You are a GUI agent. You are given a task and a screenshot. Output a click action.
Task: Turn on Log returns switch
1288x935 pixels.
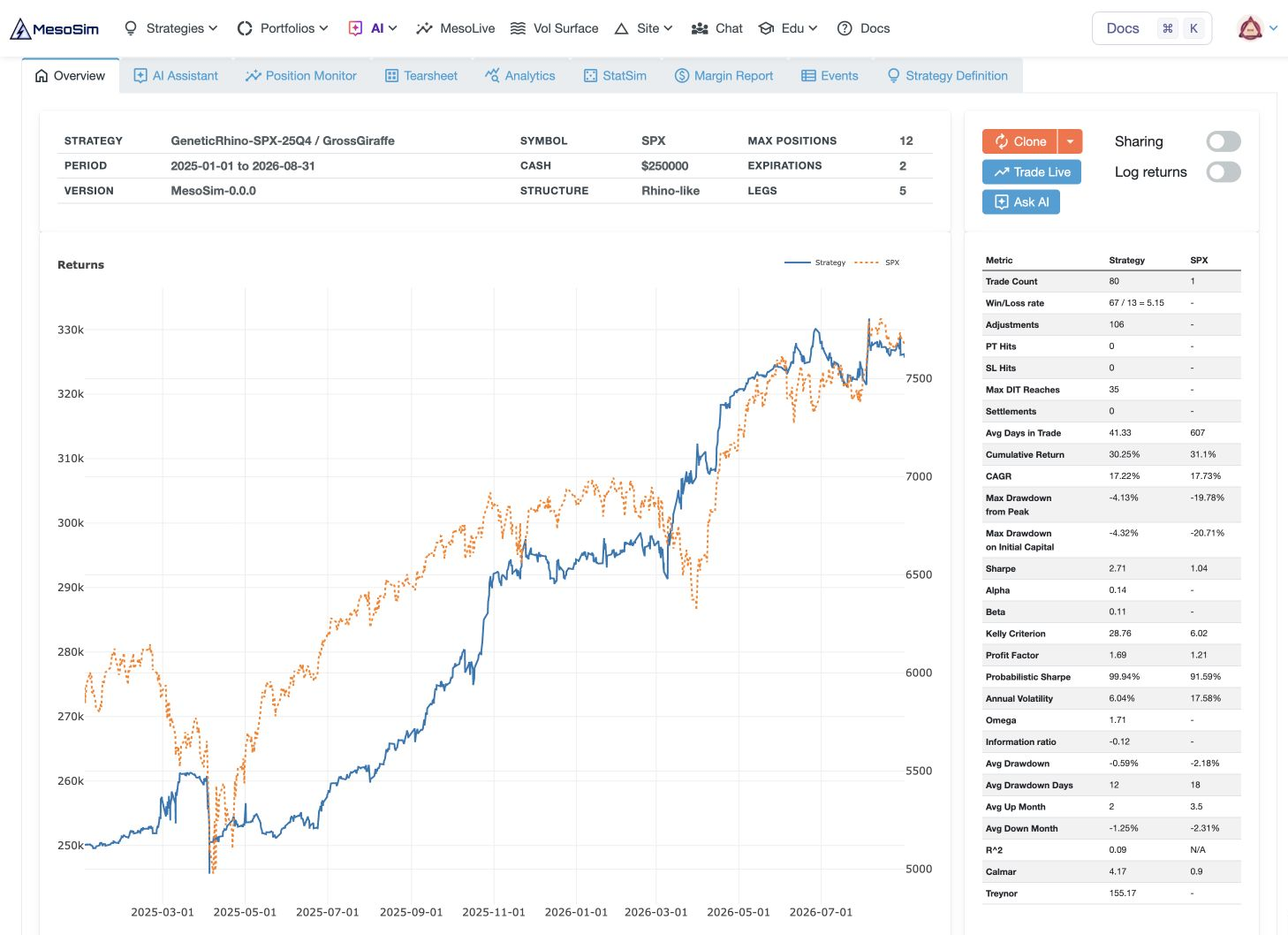click(x=1224, y=172)
